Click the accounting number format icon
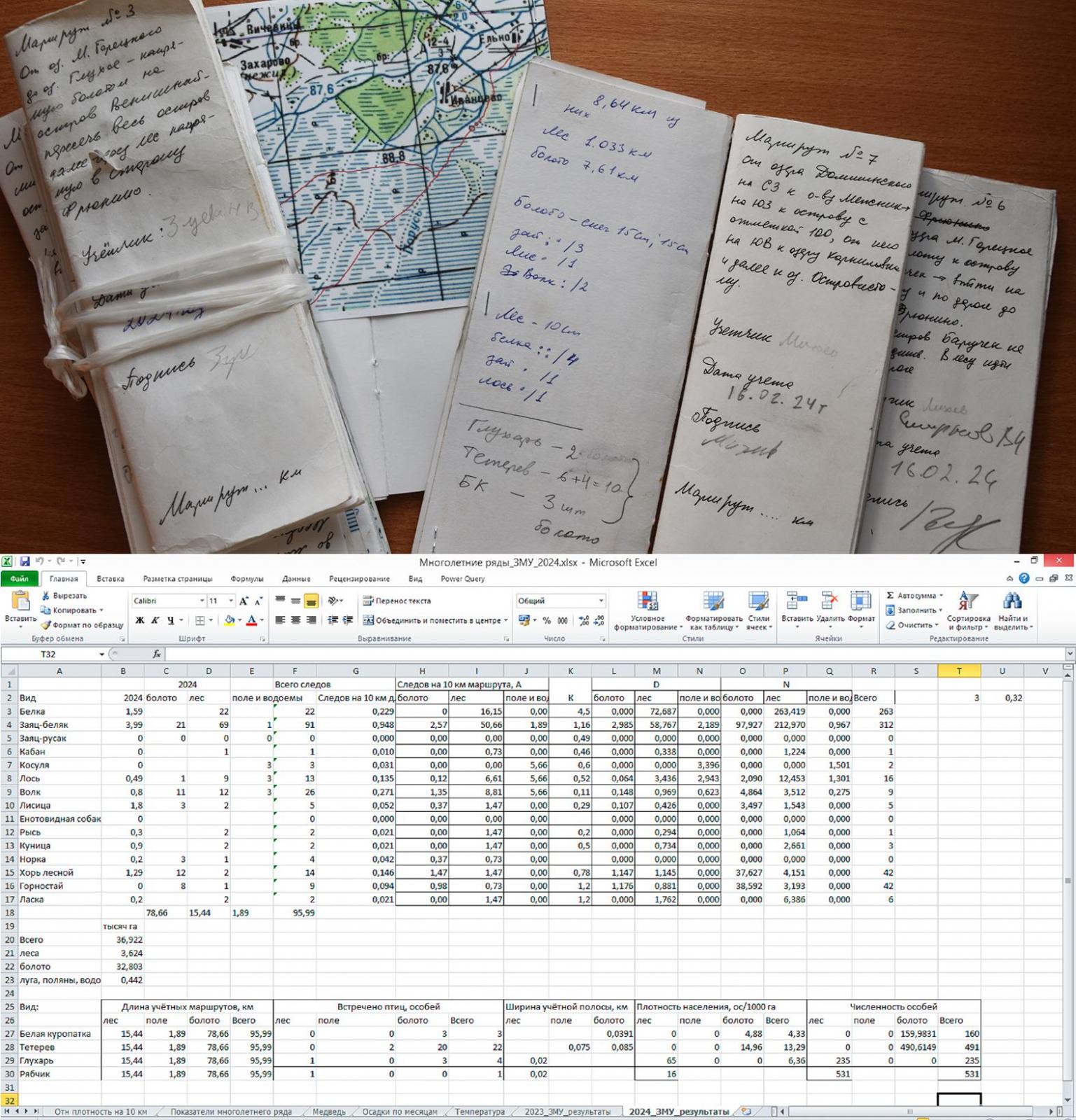 (x=524, y=621)
